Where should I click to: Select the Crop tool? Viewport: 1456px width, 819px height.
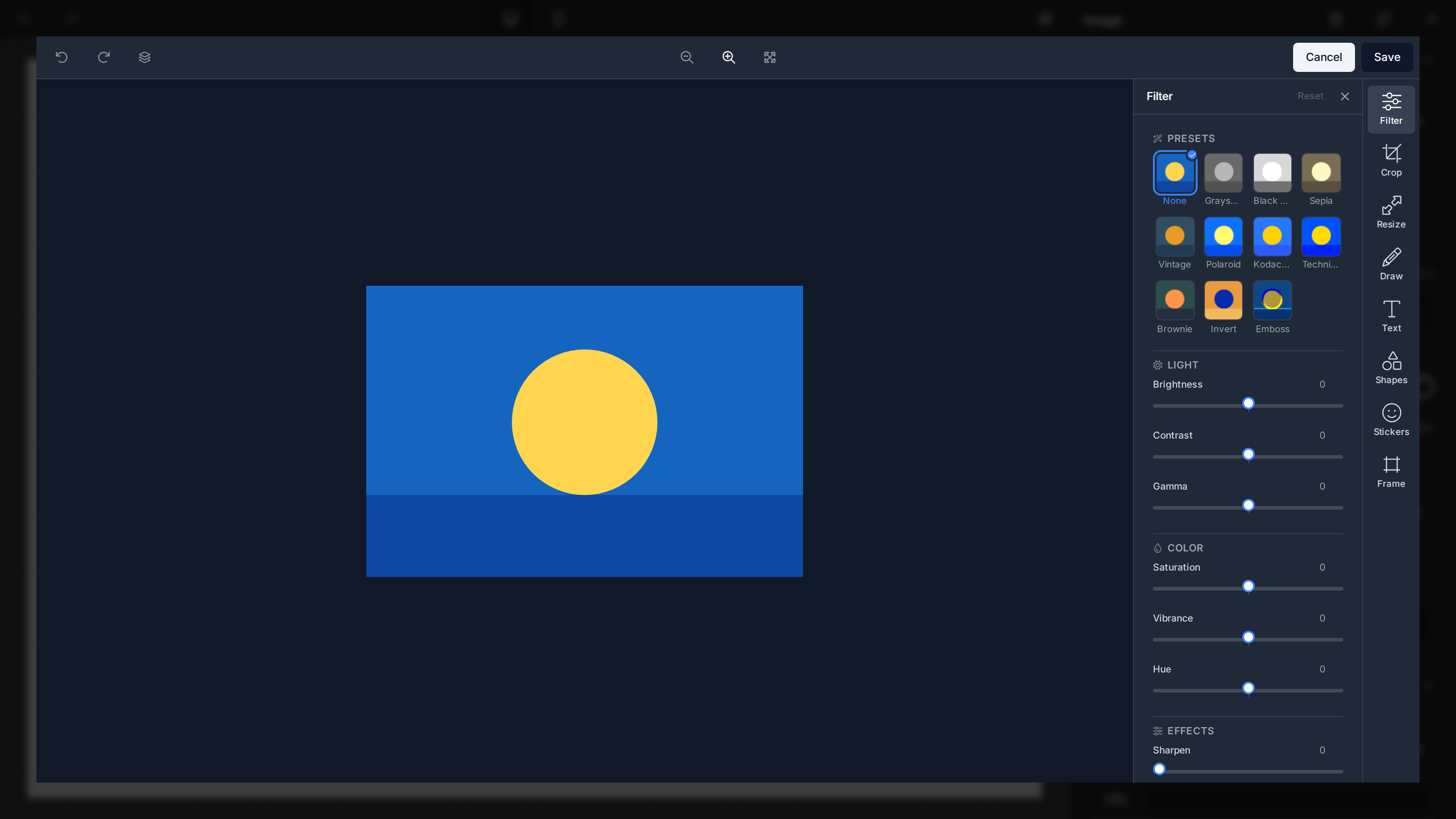[1391, 161]
